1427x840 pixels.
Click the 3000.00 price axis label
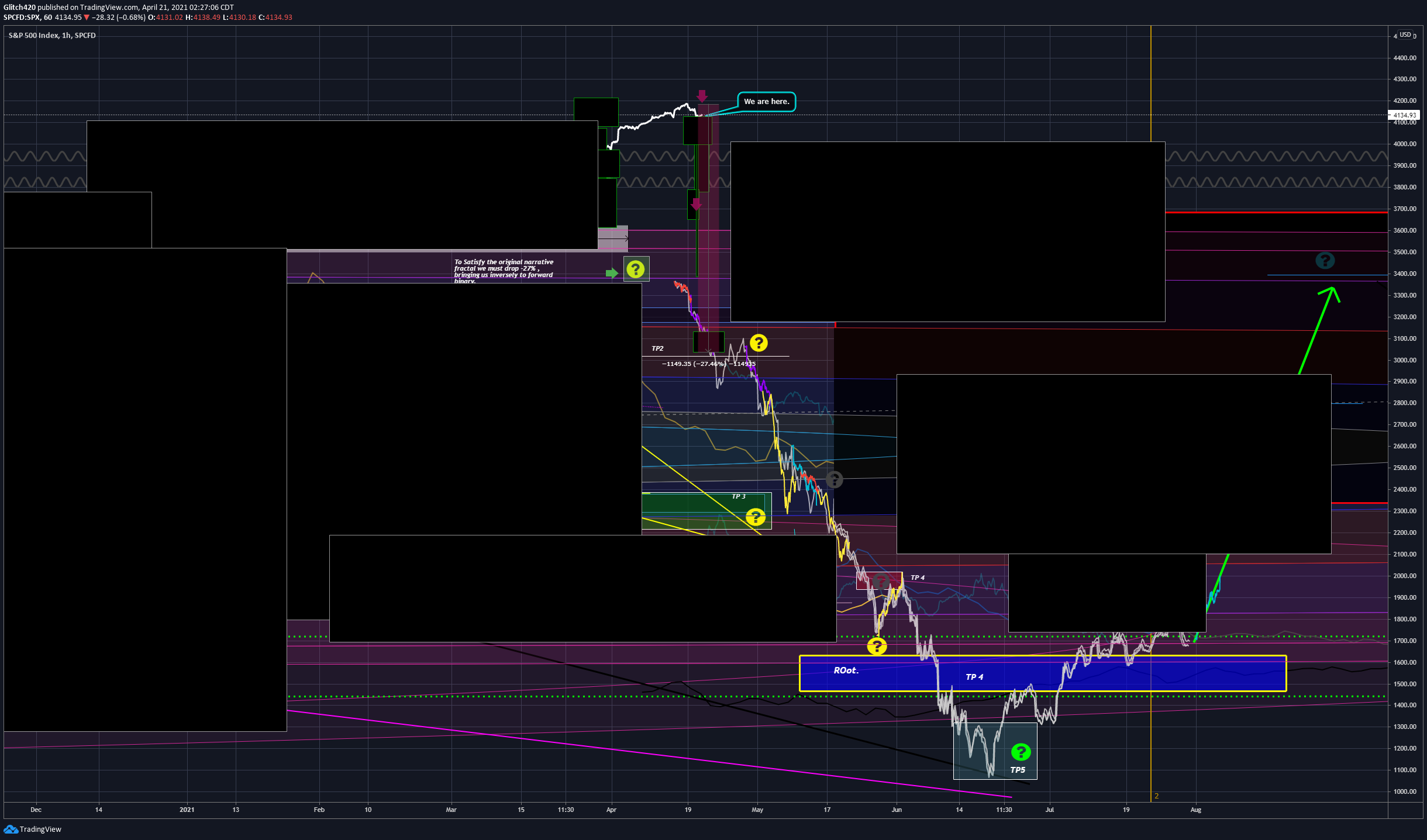point(1405,360)
